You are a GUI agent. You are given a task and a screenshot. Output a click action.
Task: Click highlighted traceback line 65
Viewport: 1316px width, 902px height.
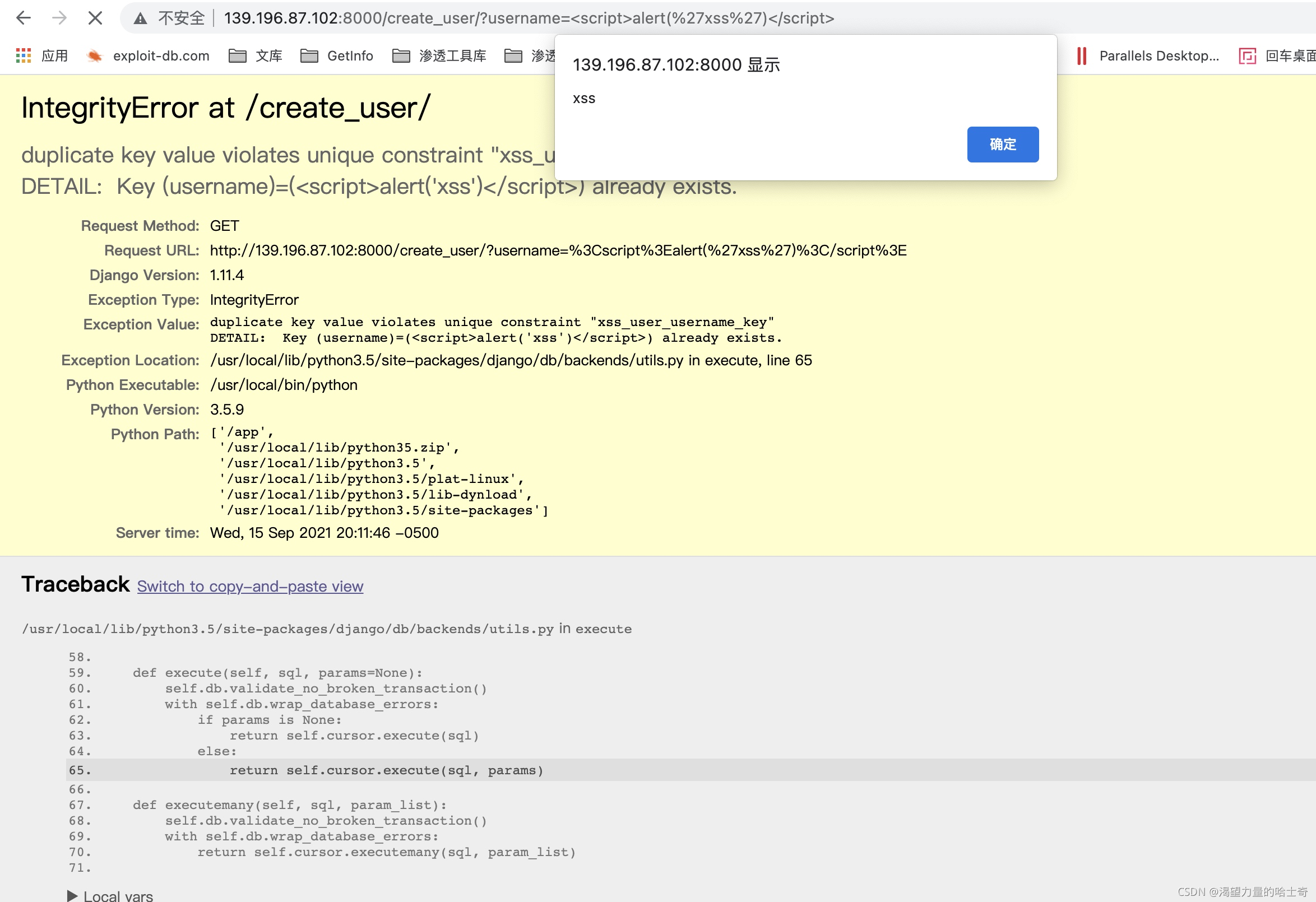click(x=691, y=770)
